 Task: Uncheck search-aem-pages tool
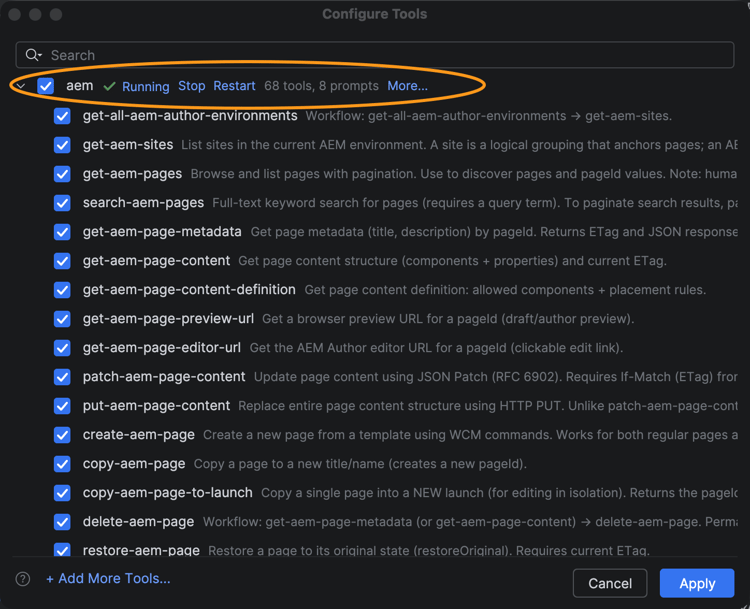[62, 203]
